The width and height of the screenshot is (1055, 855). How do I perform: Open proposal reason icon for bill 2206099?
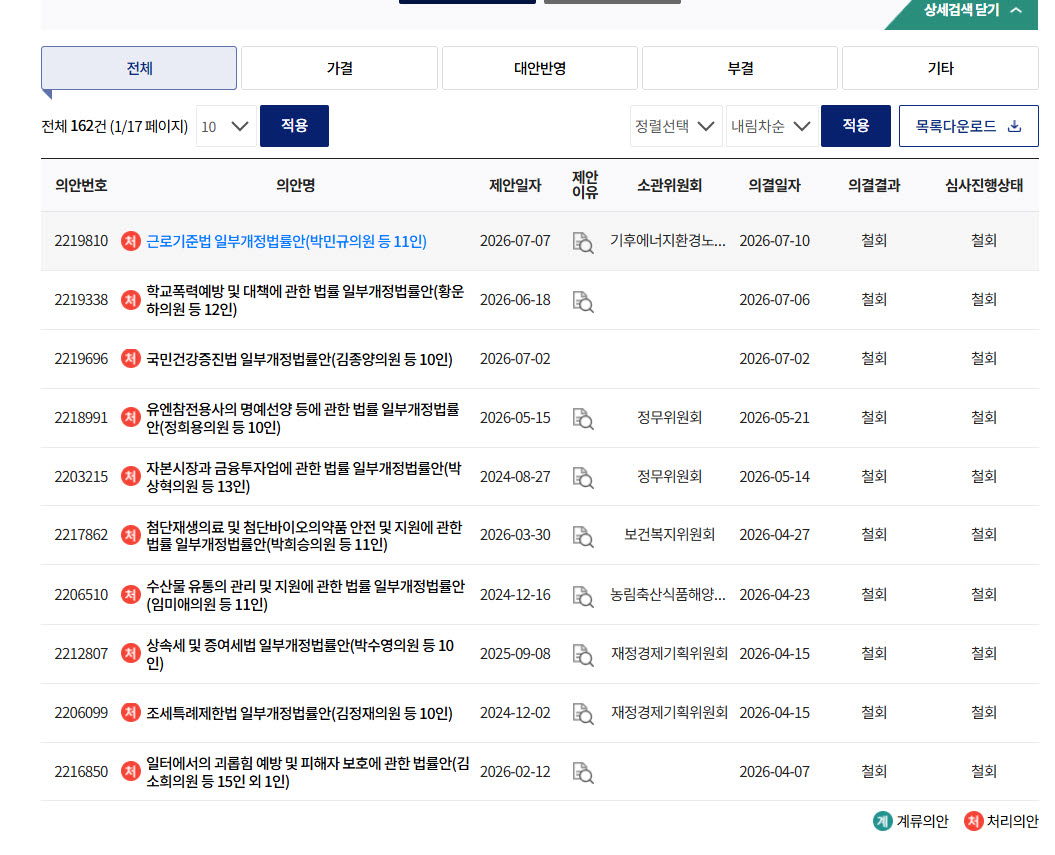(x=583, y=714)
